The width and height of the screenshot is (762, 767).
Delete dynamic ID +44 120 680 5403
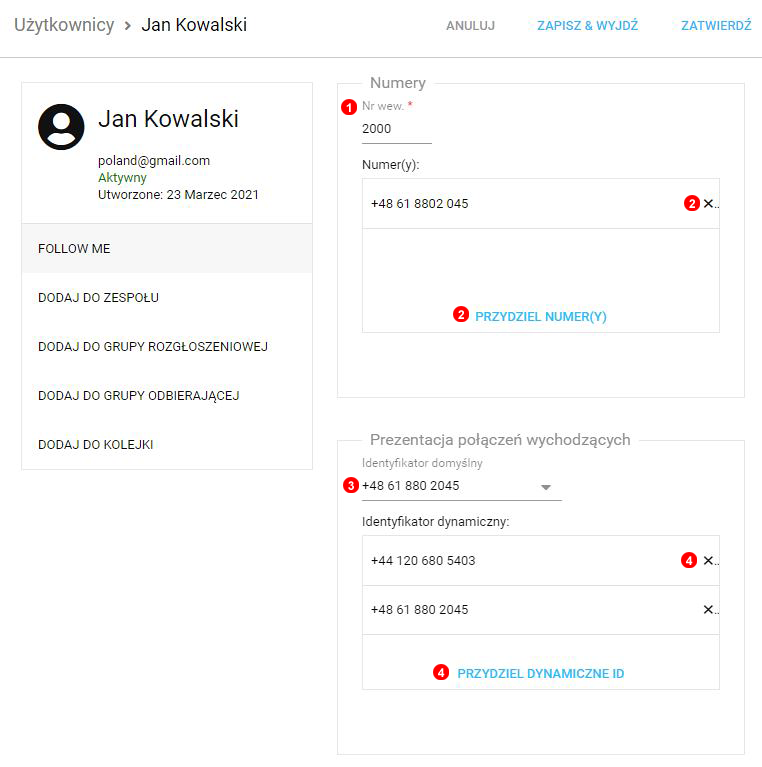click(708, 561)
